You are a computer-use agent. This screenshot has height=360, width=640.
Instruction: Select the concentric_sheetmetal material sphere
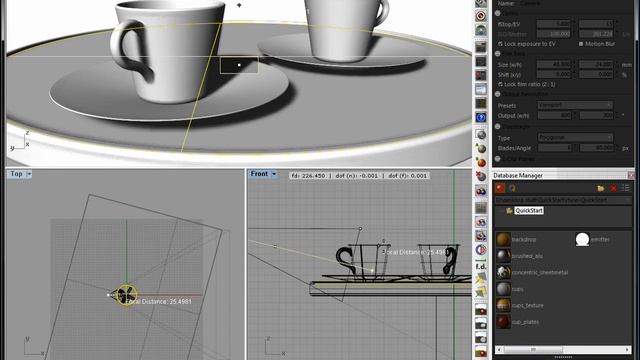(x=504, y=272)
